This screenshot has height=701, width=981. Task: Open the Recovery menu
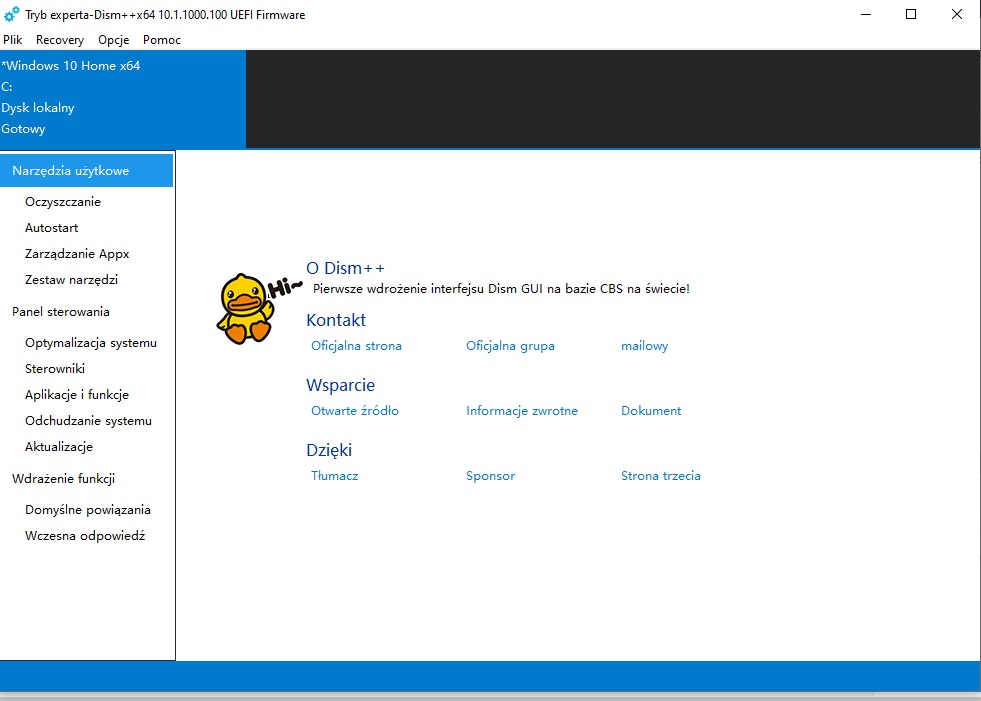click(x=60, y=39)
